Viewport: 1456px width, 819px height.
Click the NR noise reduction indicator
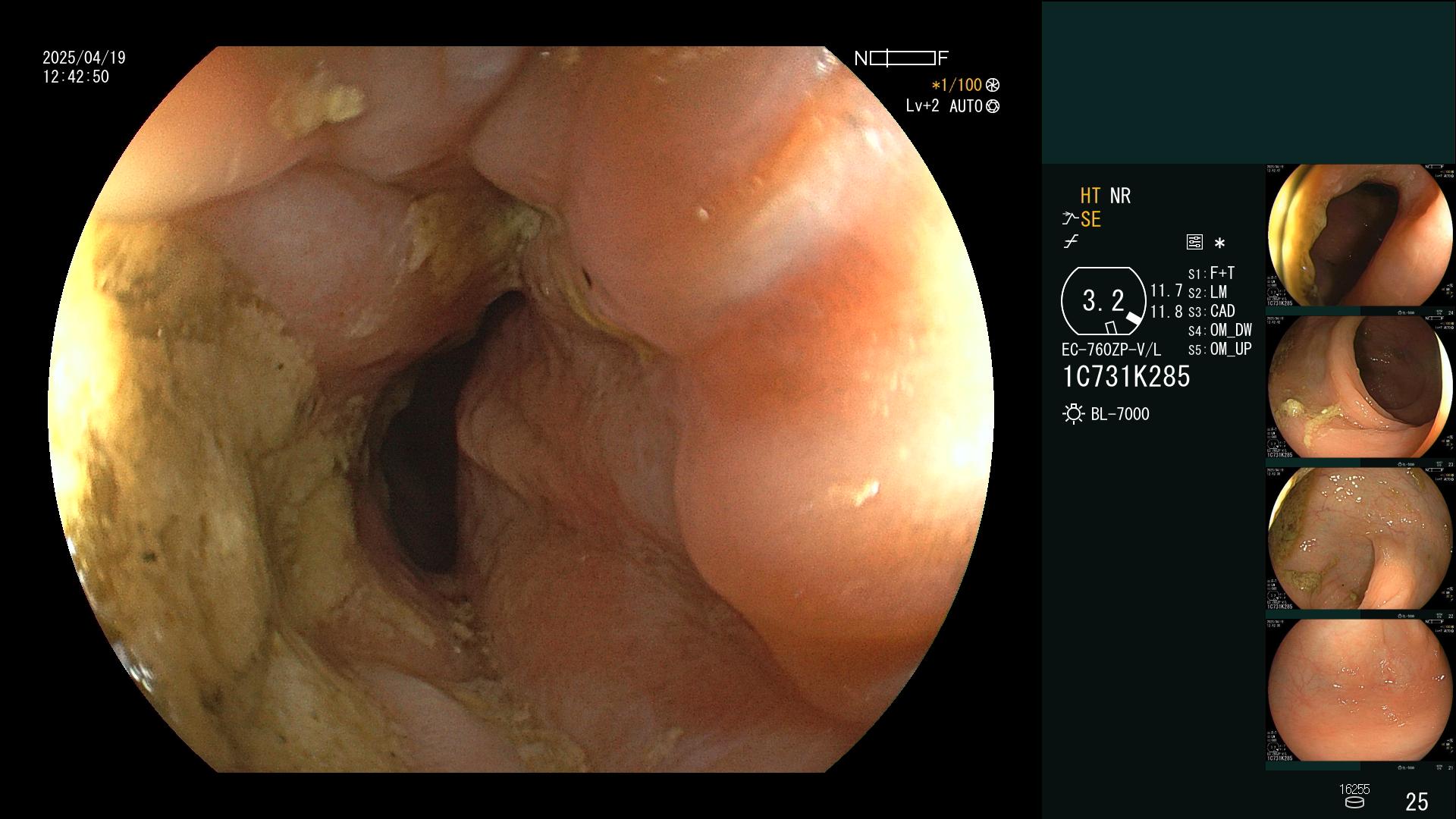(x=1120, y=196)
